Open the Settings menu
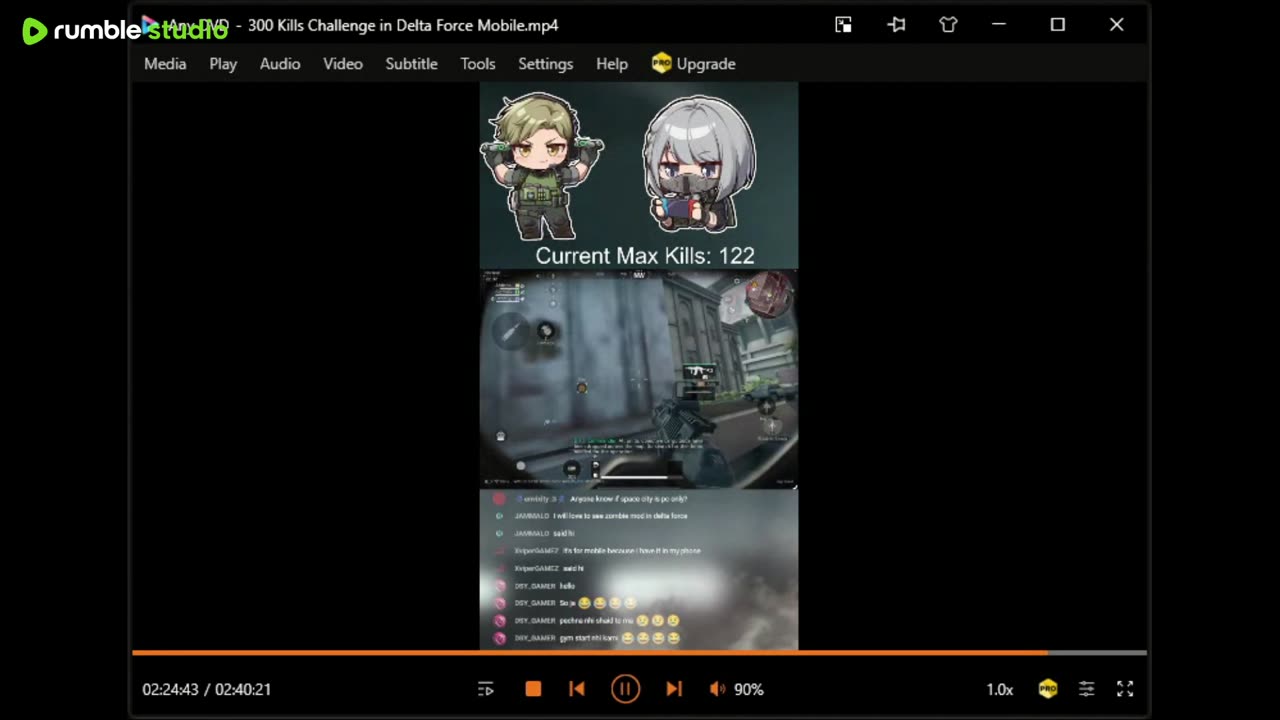The image size is (1280, 720). pyautogui.click(x=546, y=64)
